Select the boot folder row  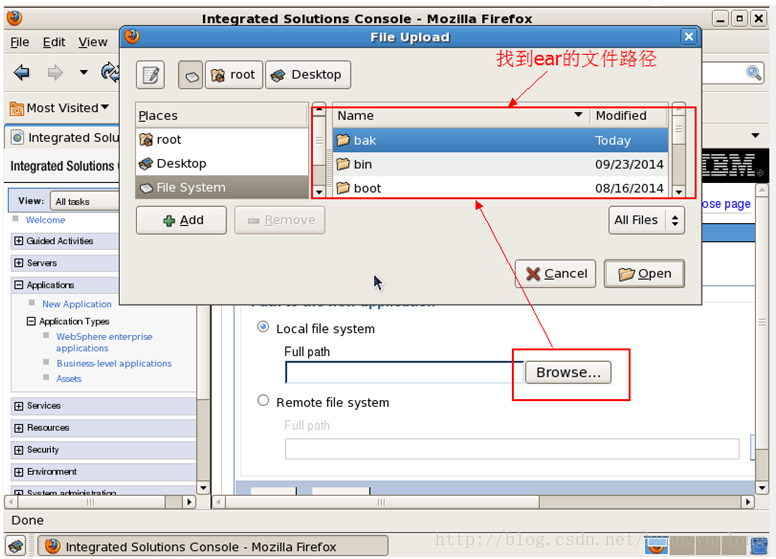coord(500,188)
